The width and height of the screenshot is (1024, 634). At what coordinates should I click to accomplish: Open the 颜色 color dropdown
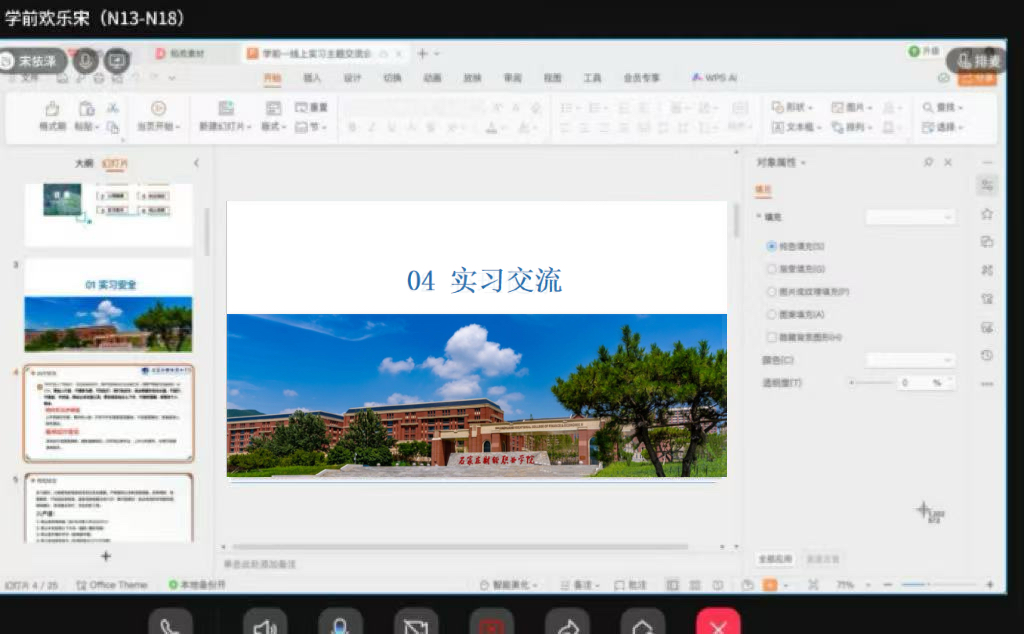(910, 360)
